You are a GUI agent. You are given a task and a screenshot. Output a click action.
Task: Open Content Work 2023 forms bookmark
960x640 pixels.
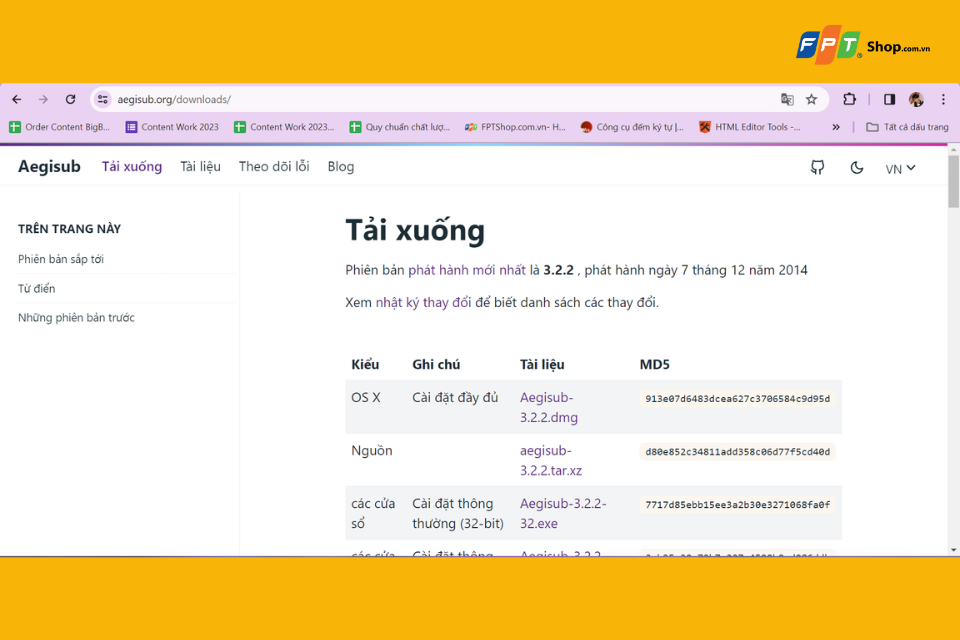pyautogui.click(x=172, y=127)
